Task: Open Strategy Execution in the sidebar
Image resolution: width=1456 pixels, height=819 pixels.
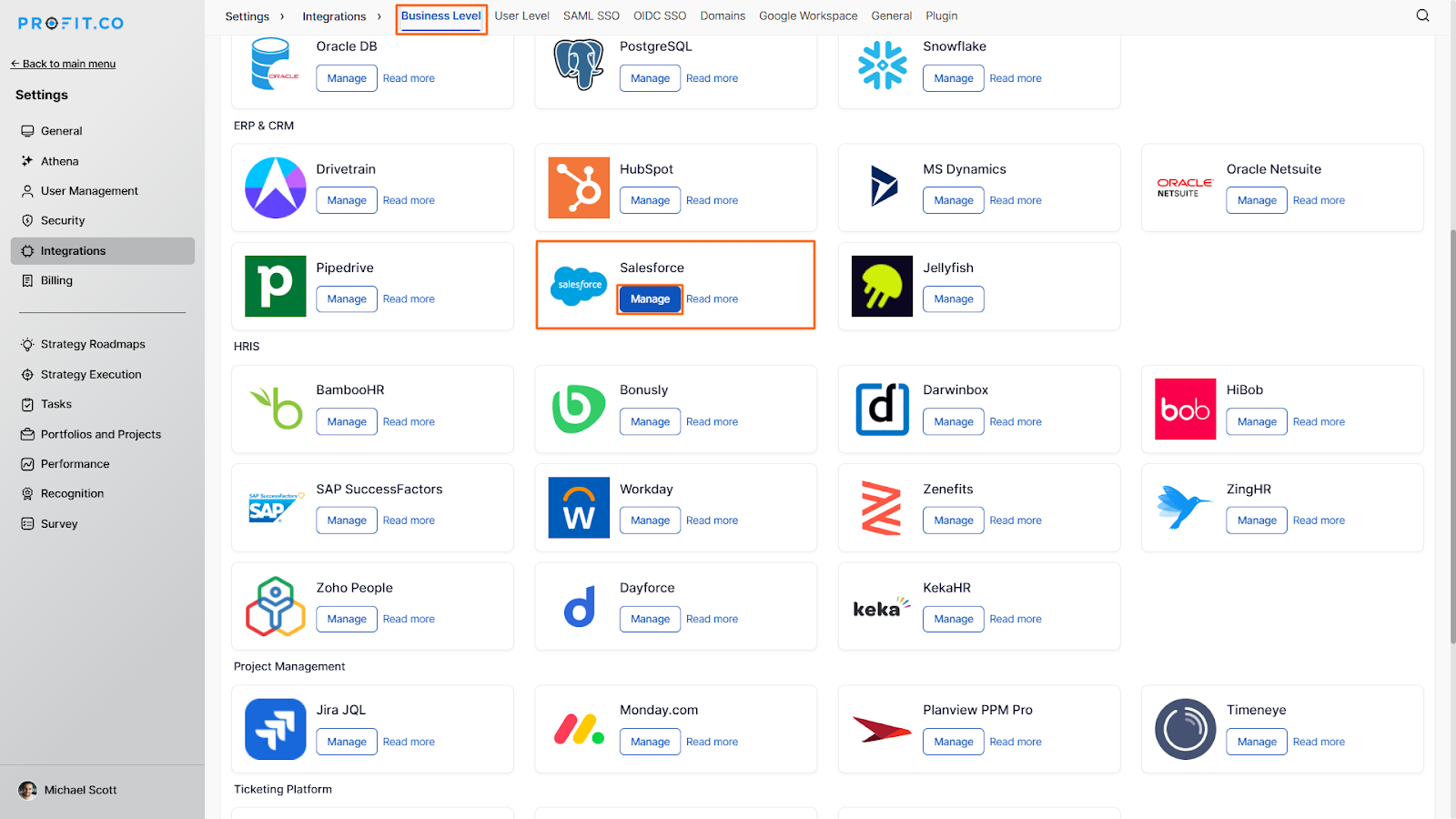Action: pos(91,374)
